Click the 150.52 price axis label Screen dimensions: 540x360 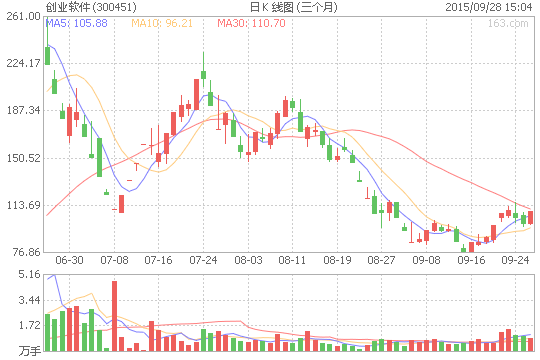pyautogui.click(x=23, y=158)
